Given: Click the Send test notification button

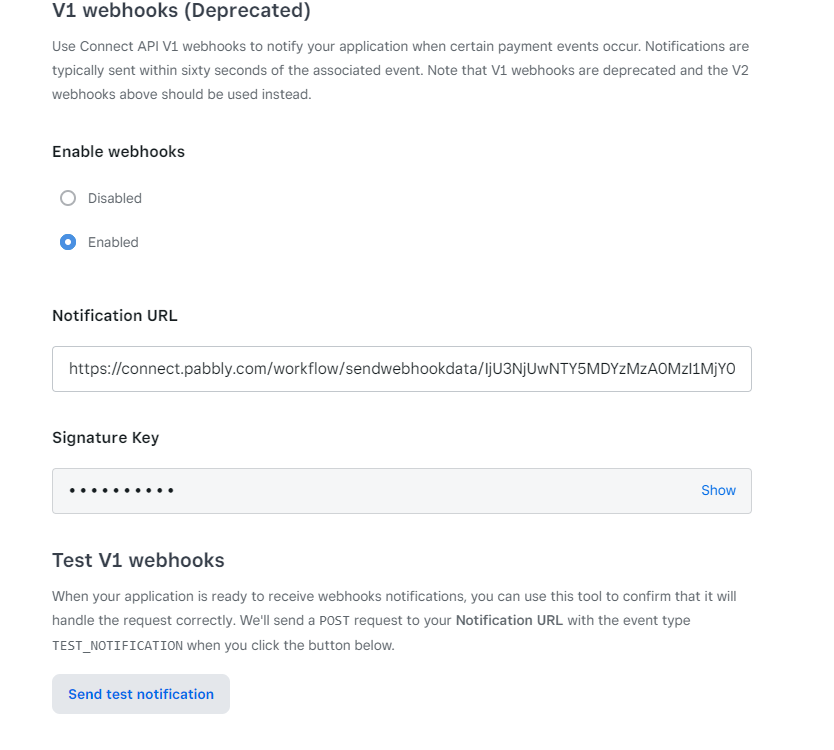Looking at the screenshot, I should 141,694.
